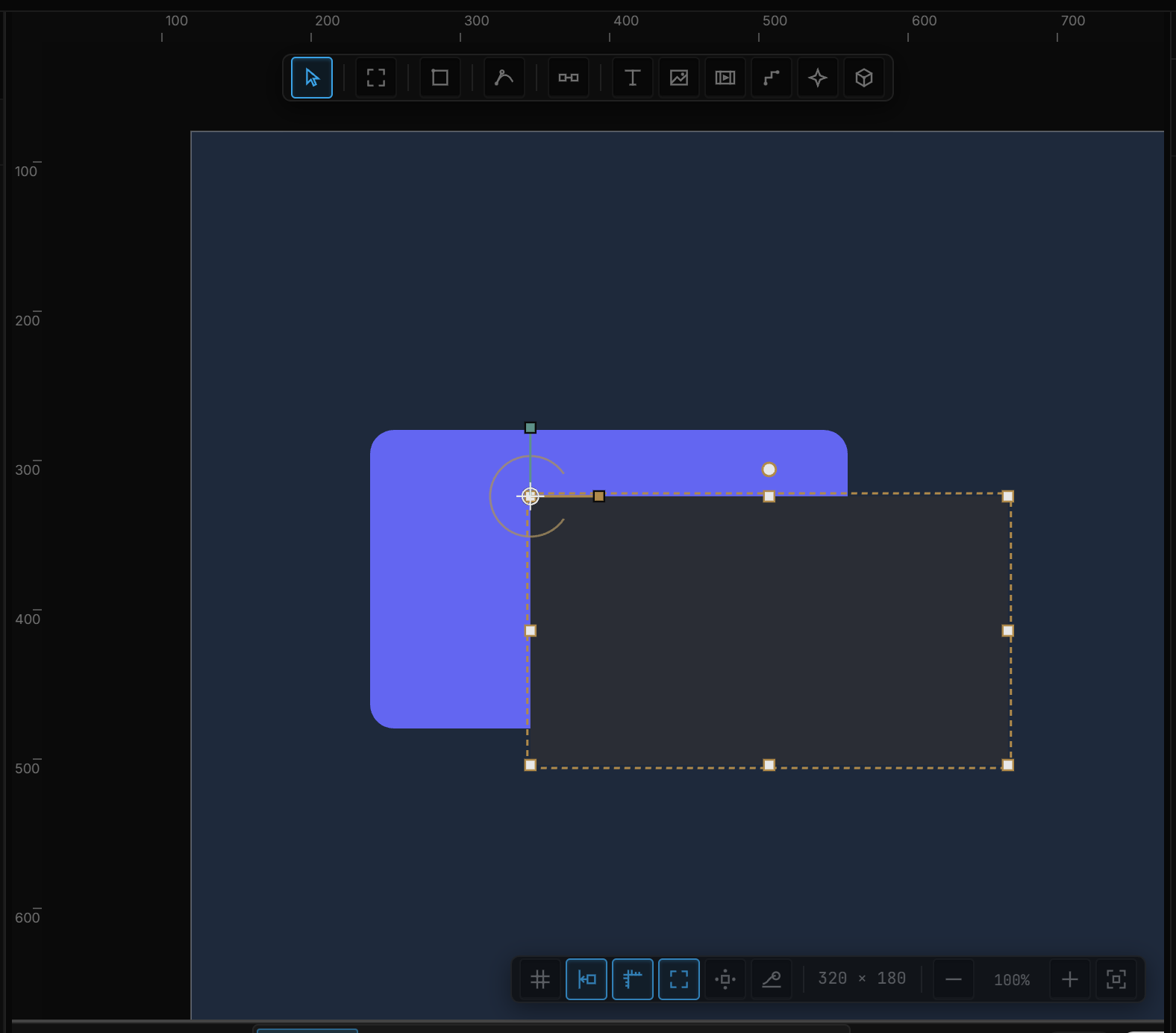The image size is (1176, 1033).
Task: Click the top-right corner handle of the selection
Action: coord(1008,496)
